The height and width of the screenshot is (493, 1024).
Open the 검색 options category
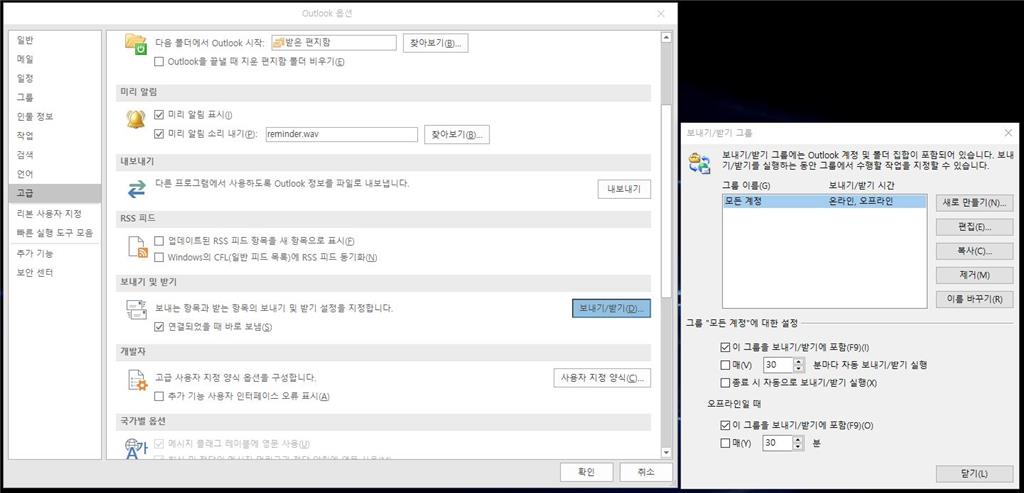(55, 155)
